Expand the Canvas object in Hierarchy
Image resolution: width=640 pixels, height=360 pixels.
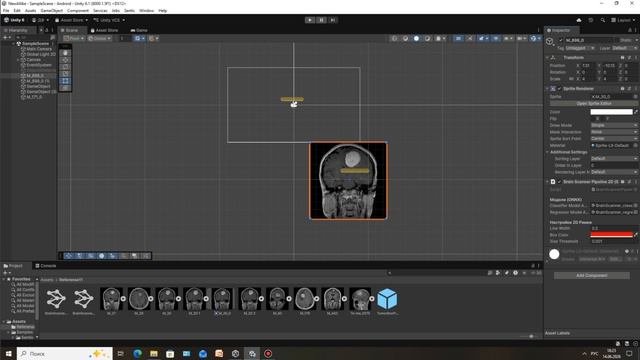18,60
